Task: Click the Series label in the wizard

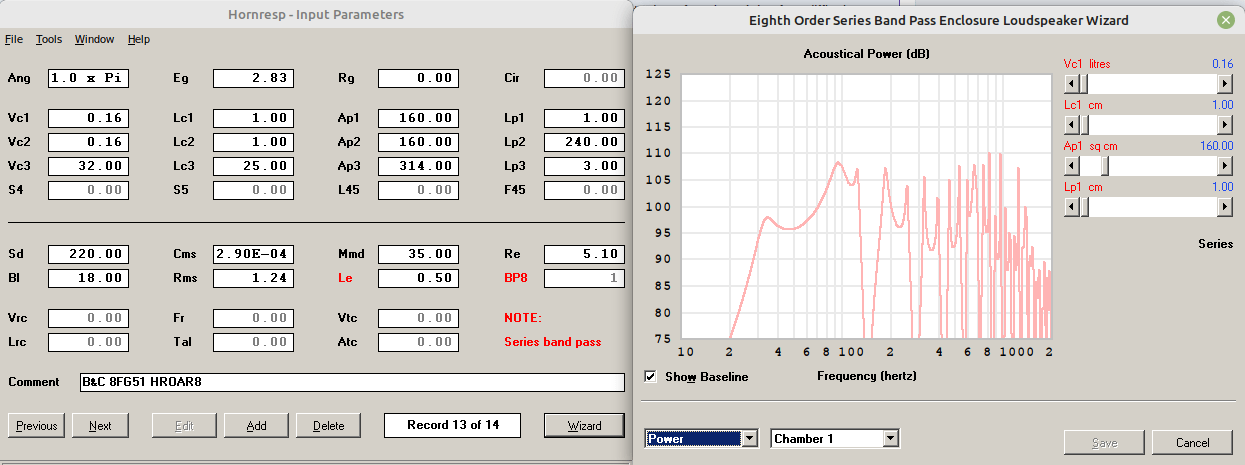Action: click(1215, 244)
